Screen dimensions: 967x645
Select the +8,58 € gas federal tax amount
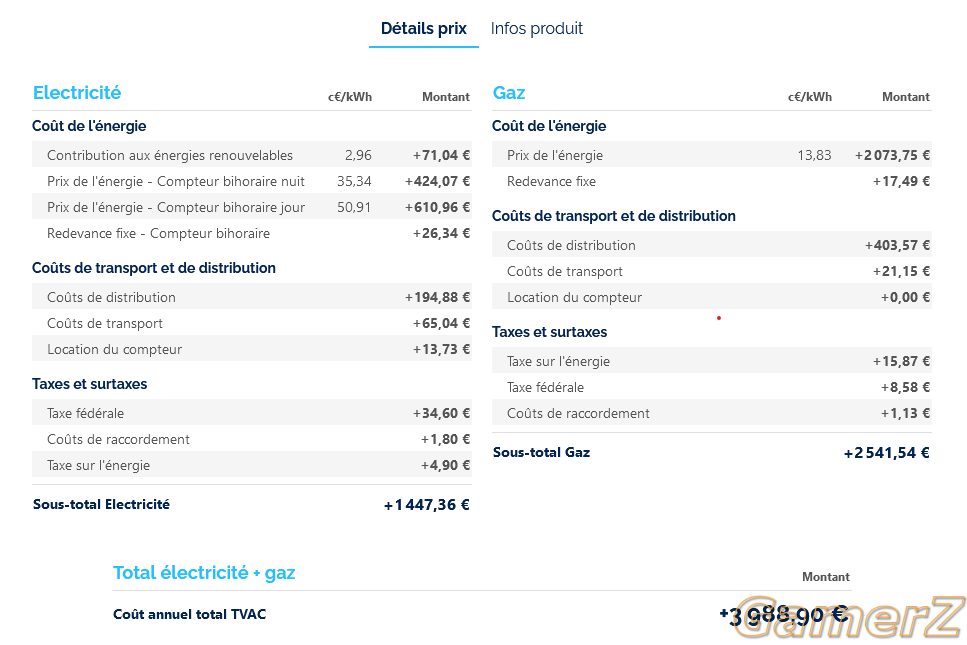[x=905, y=387]
